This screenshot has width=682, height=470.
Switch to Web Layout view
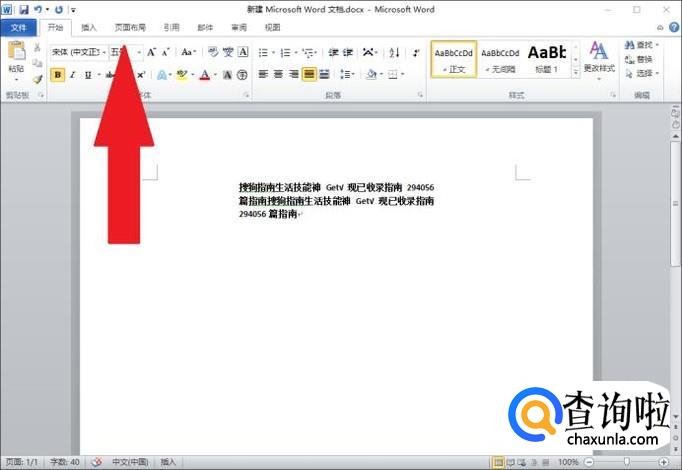[x=521, y=462]
